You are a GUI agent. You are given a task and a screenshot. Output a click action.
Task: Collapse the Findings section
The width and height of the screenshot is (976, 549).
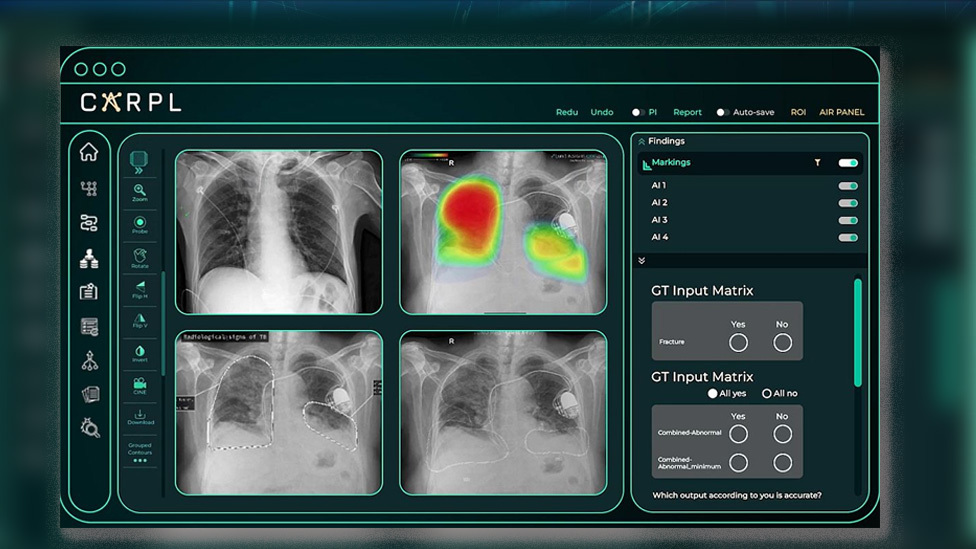(x=641, y=142)
